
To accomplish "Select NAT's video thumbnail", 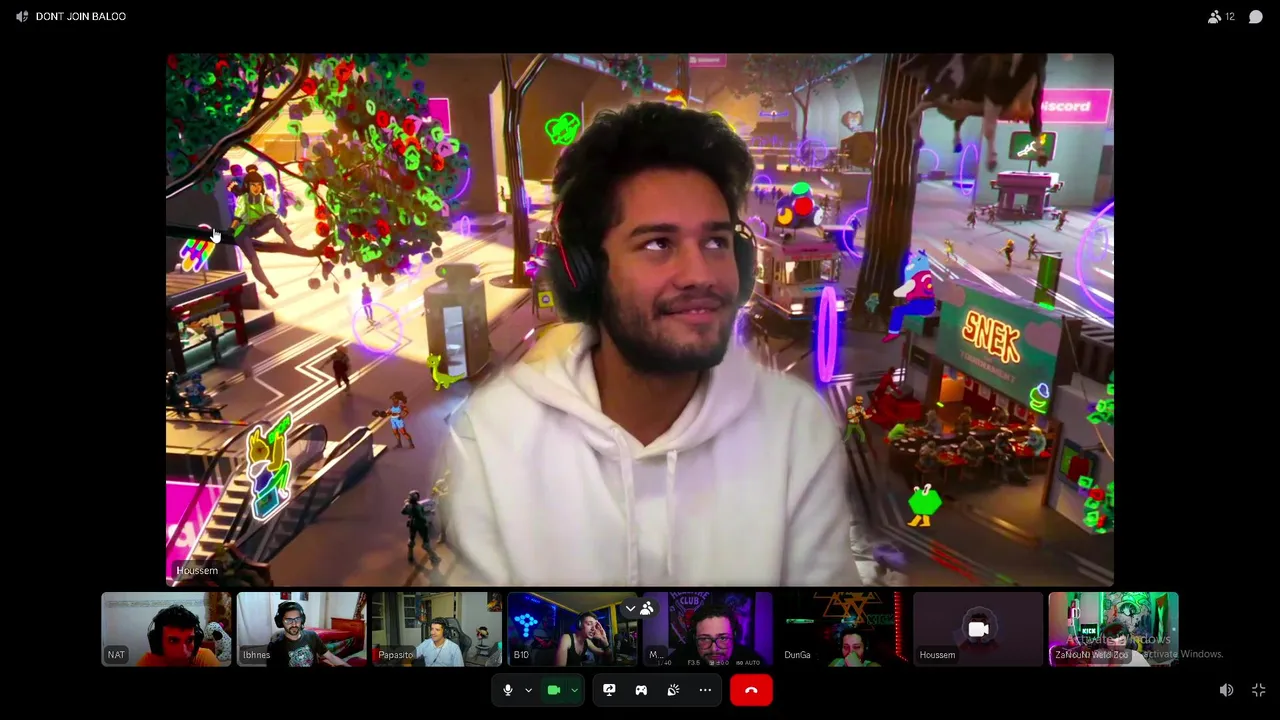I will (166, 629).
